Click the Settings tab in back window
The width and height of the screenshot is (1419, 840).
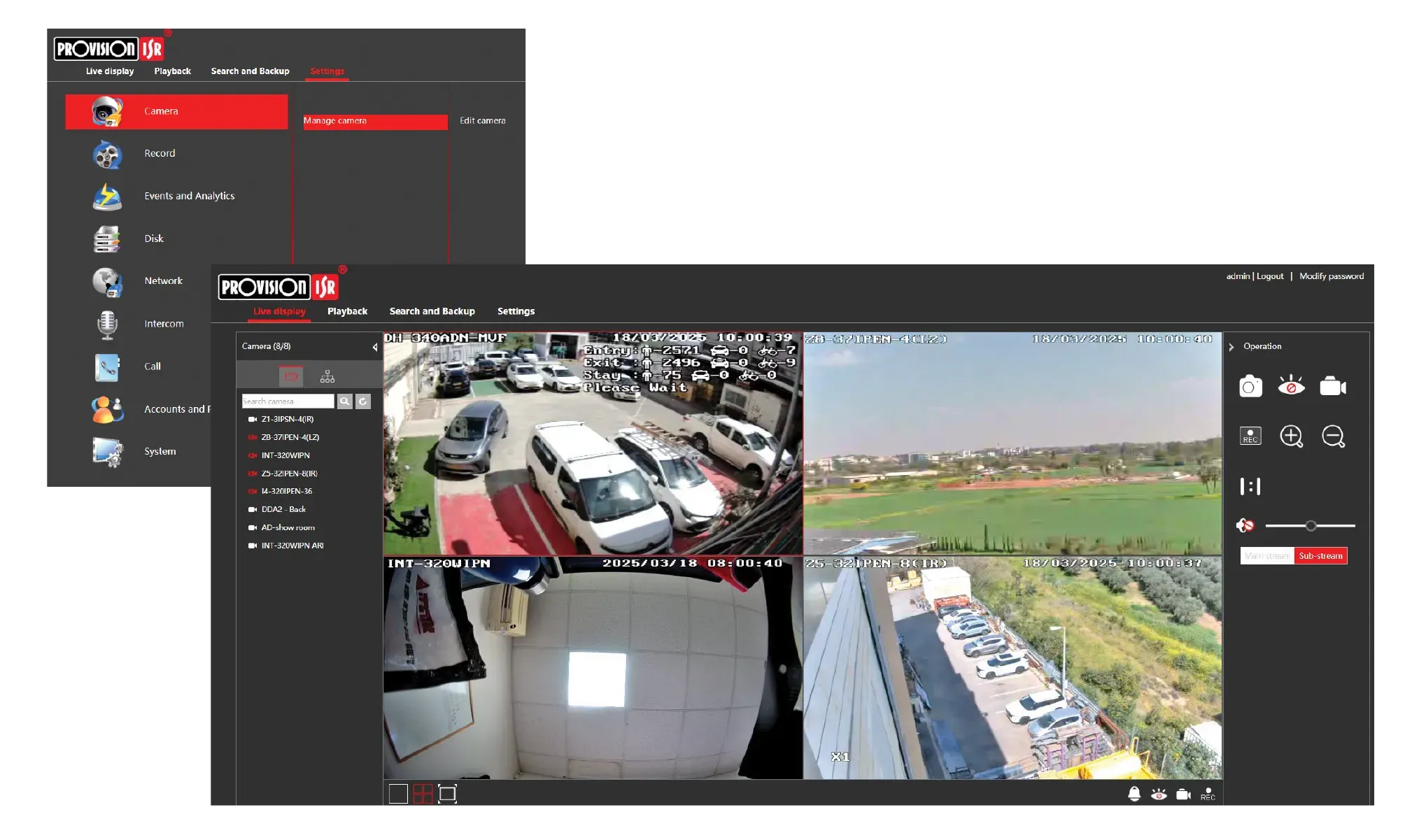pos(327,71)
